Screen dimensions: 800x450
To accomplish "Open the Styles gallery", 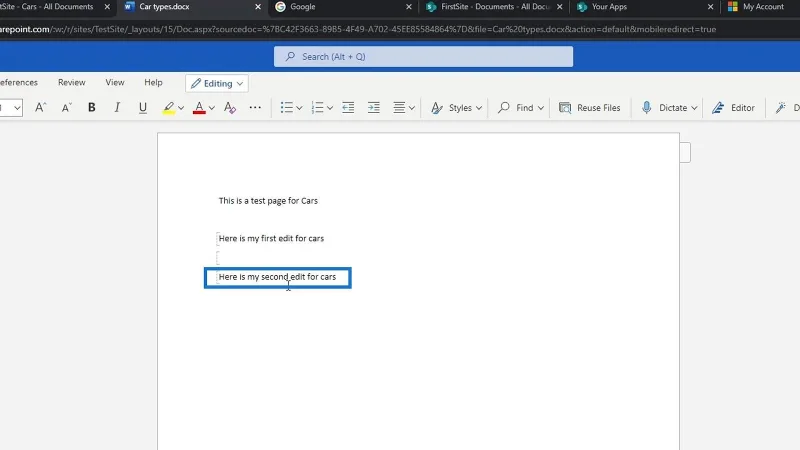I will [x=456, y=108].
